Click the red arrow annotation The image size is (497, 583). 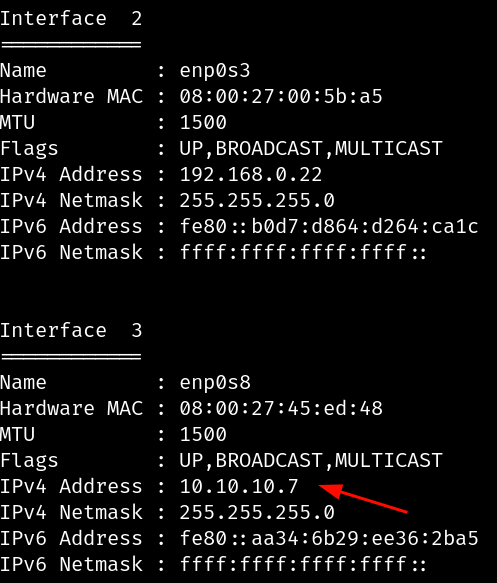click(x=364, y=498)
